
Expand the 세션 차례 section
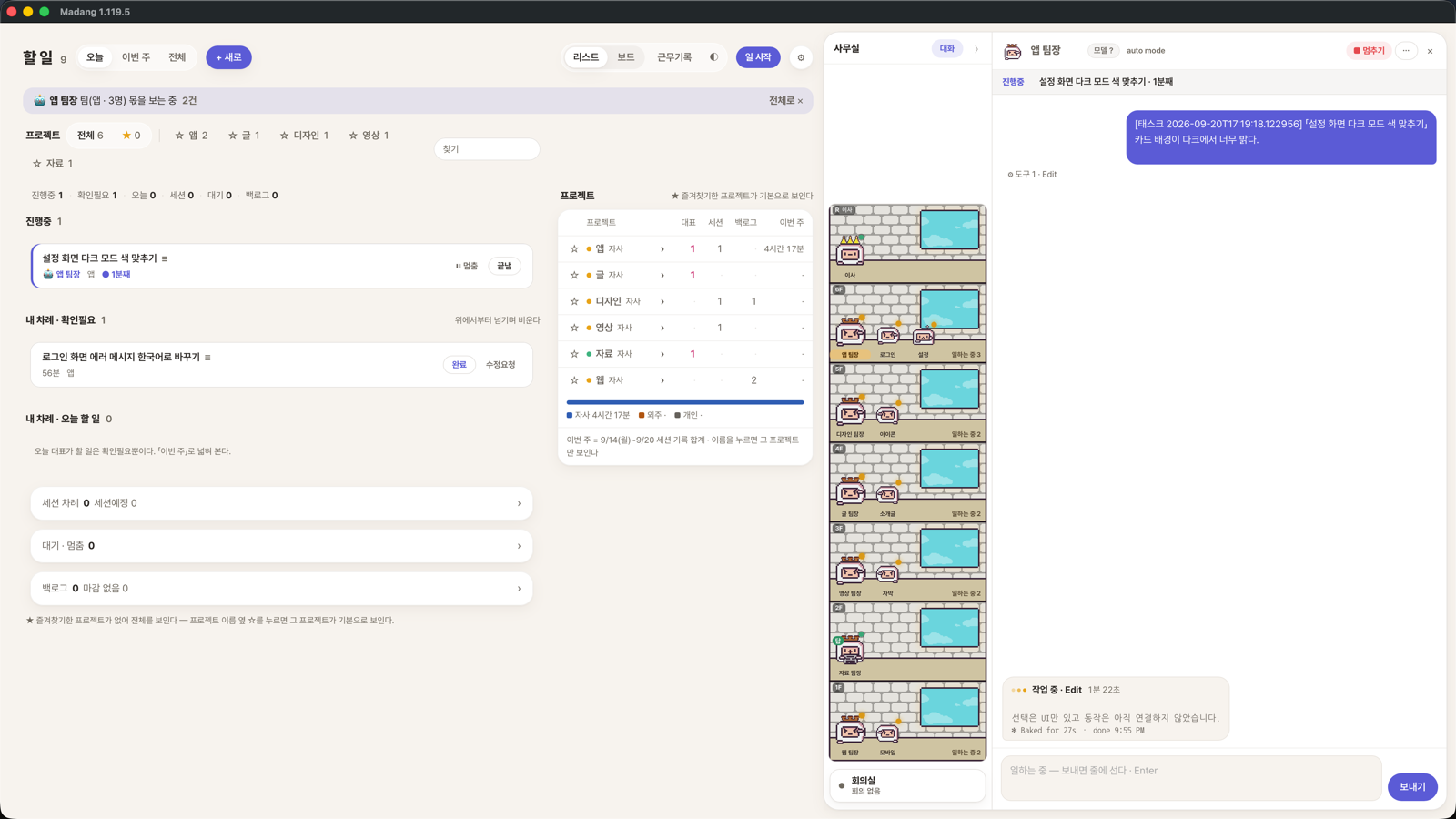(x=281, y=503)
